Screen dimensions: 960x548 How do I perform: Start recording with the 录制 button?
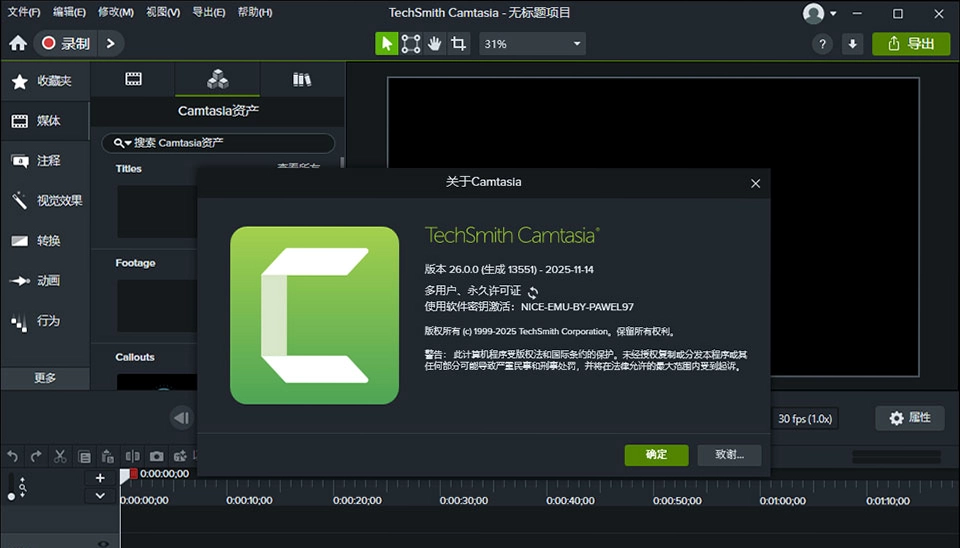[66, 43]
